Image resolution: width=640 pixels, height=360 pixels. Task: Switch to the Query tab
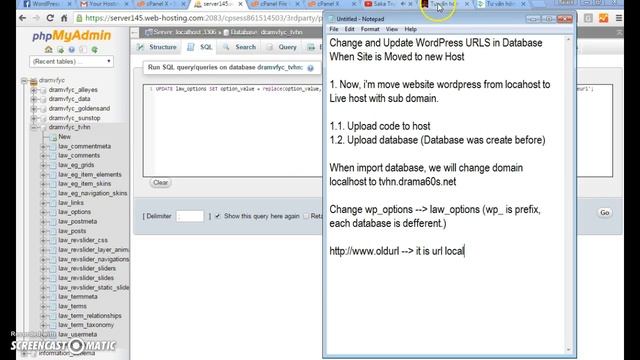coord(282,47)
